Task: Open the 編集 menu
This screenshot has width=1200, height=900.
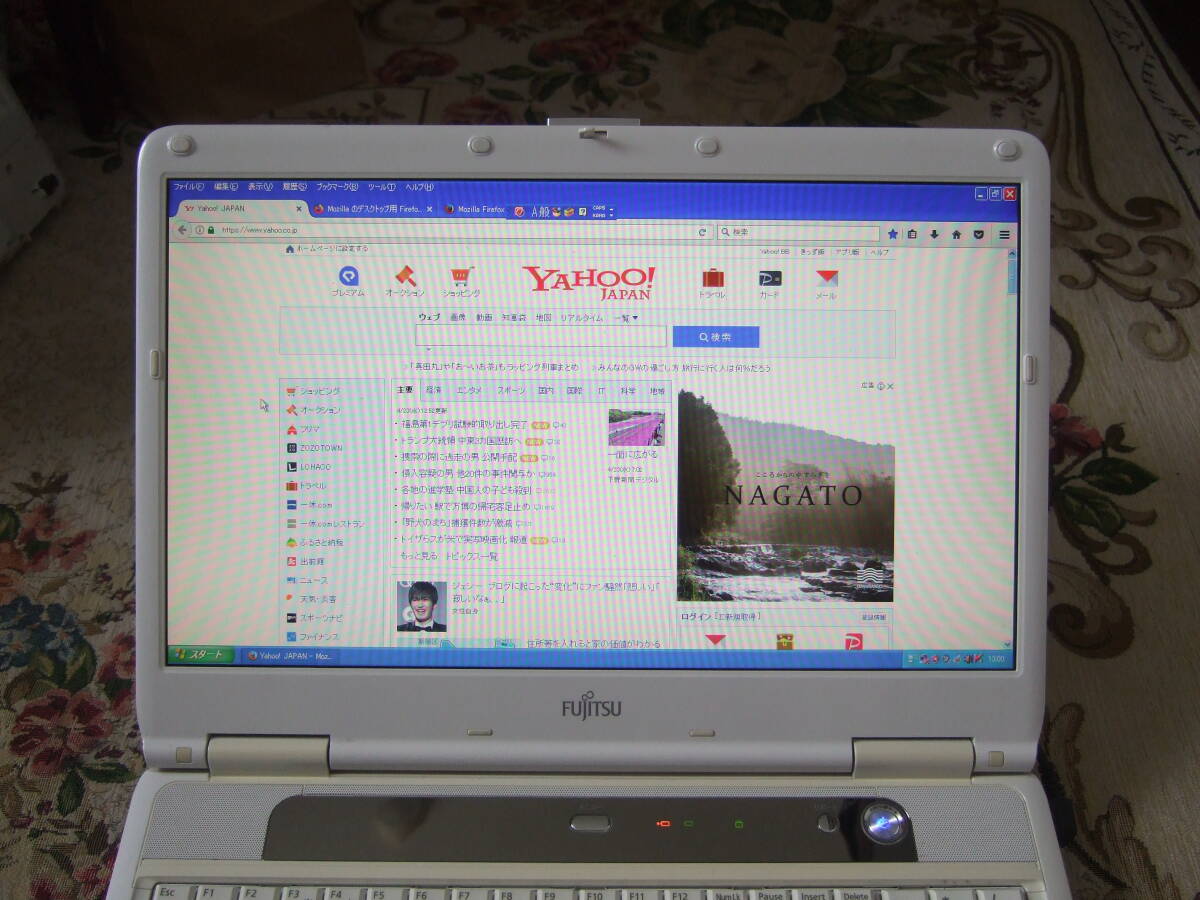Action: coord(225,187)
